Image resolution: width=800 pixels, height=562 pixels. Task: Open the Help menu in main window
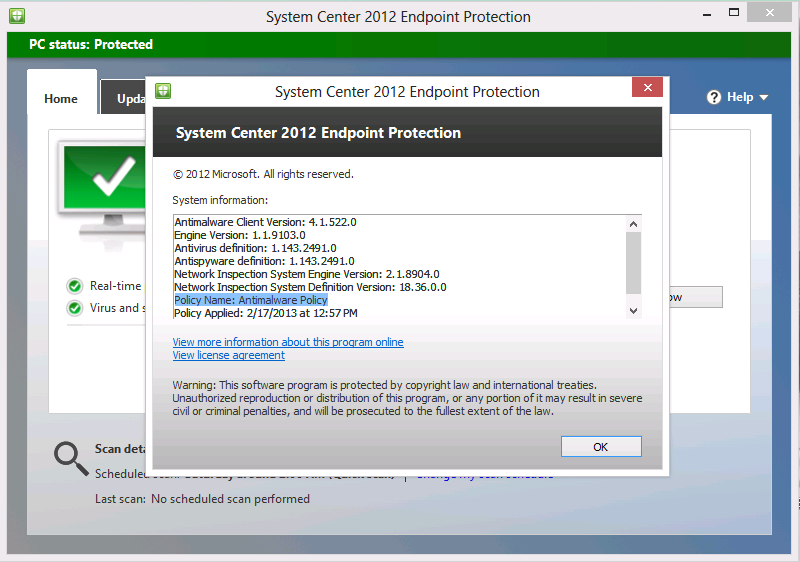(x=737, y=97)
